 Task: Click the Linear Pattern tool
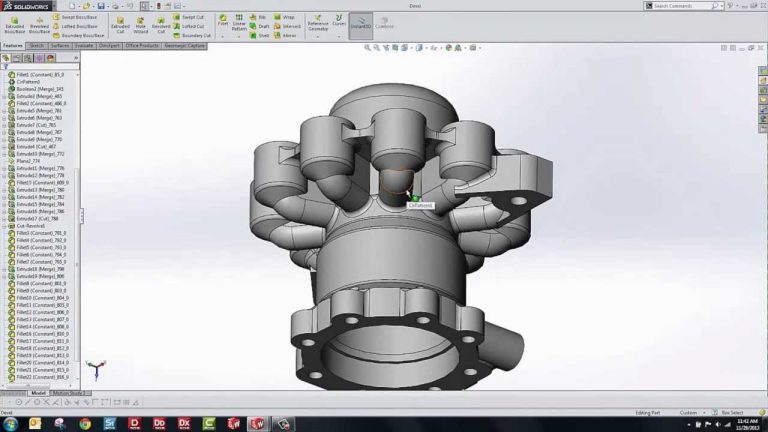point(239,23)
